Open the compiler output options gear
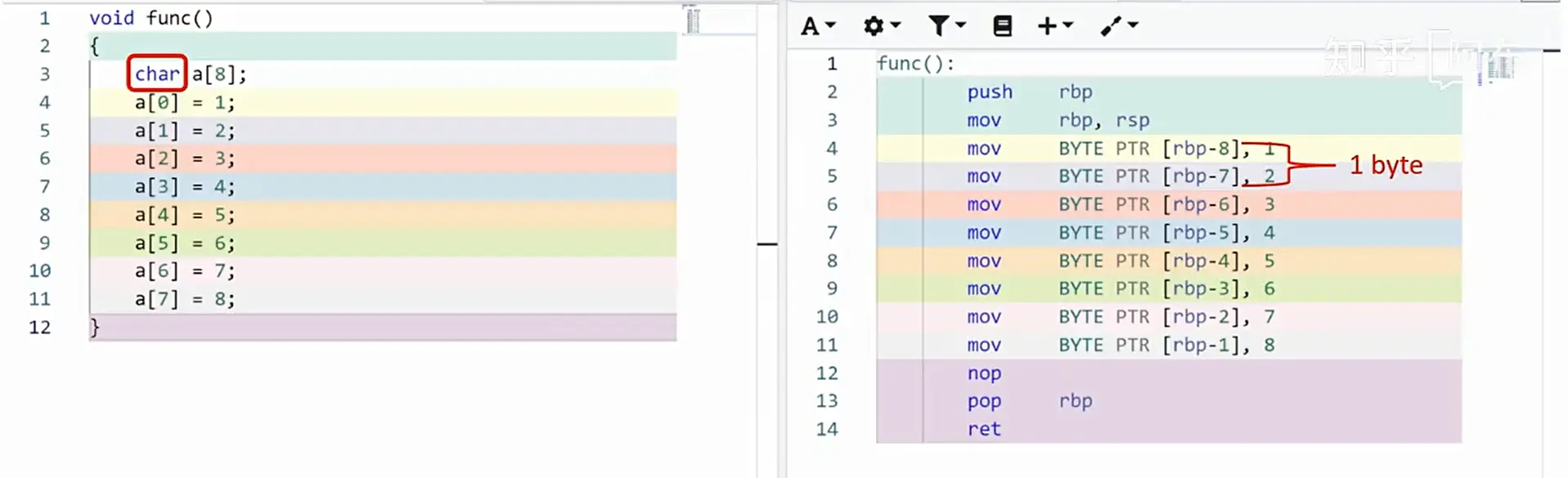This screenshot has width=1568, height=478. 881,26
